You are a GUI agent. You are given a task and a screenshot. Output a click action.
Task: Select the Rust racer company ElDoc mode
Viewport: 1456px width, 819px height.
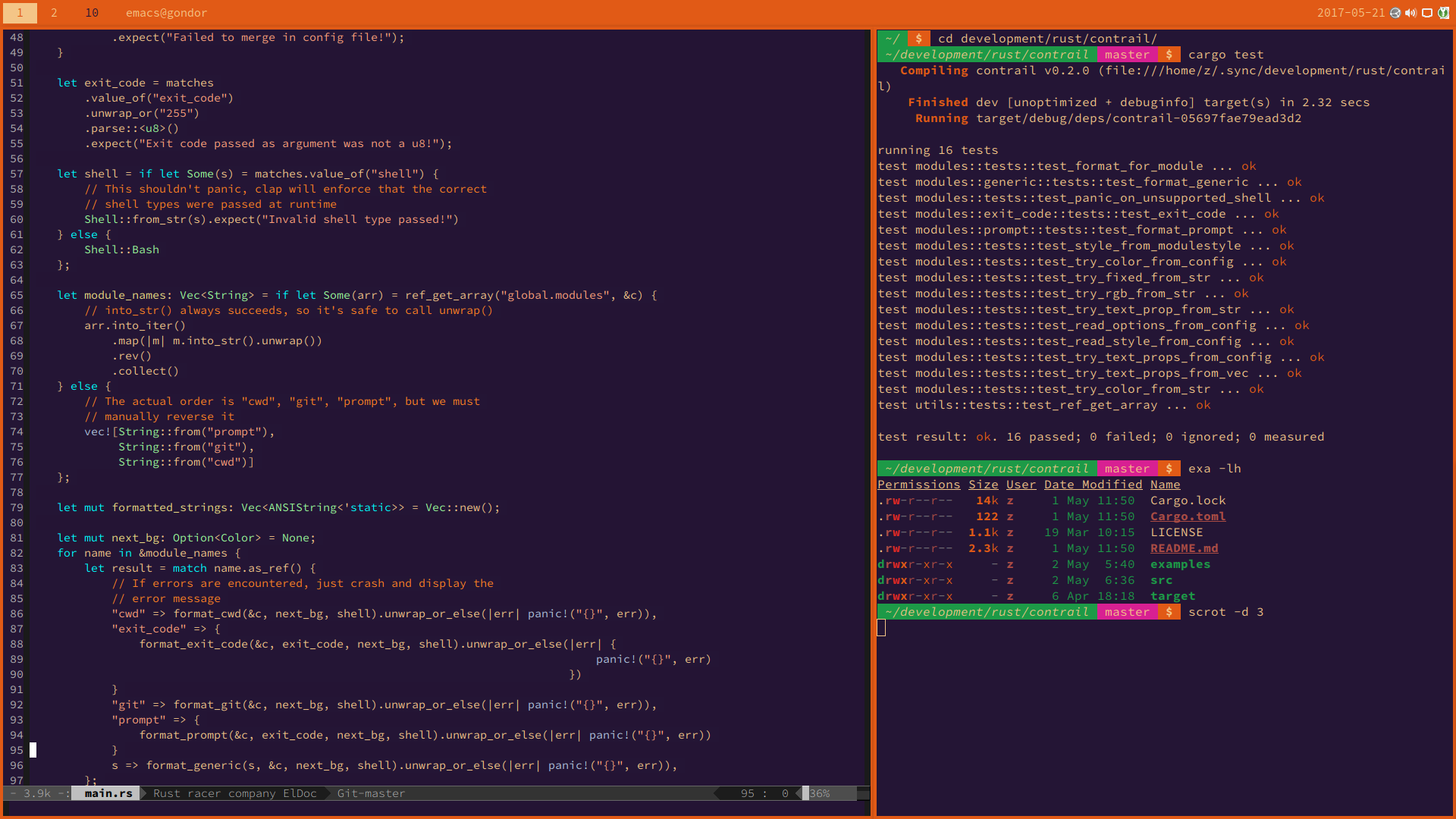pos(234,792)
